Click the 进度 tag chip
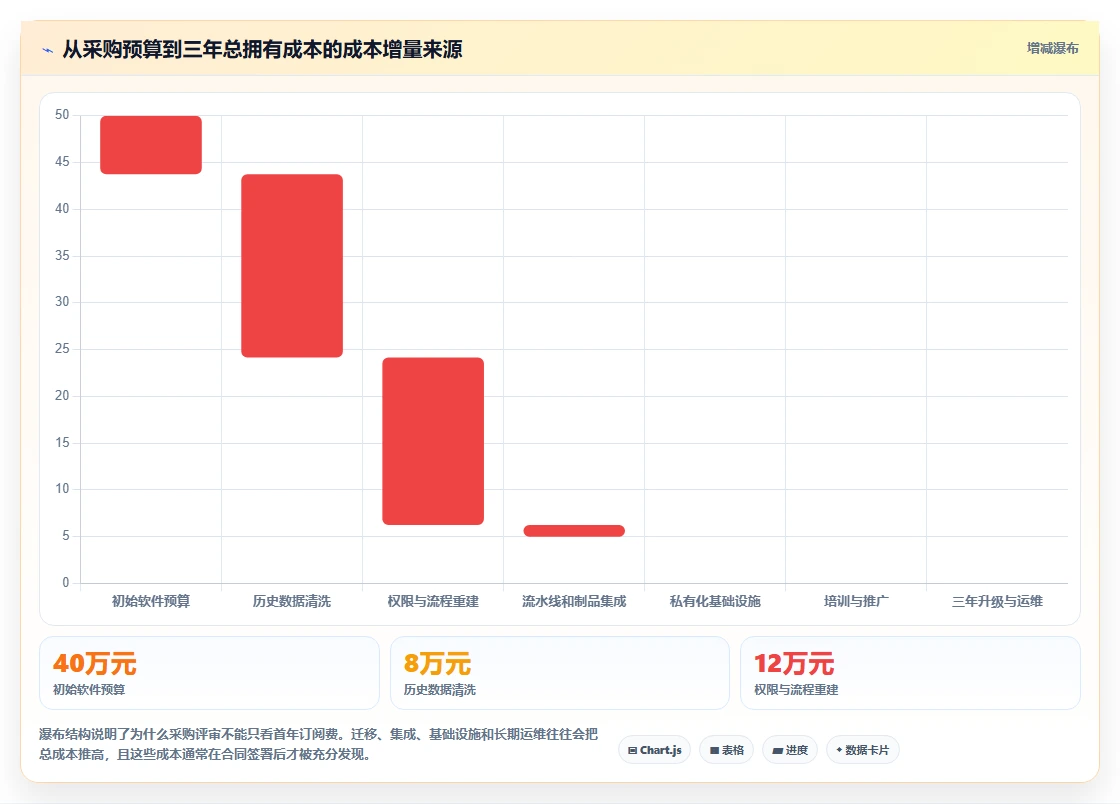Screen dimensions: 1120x804 [790, 750]
